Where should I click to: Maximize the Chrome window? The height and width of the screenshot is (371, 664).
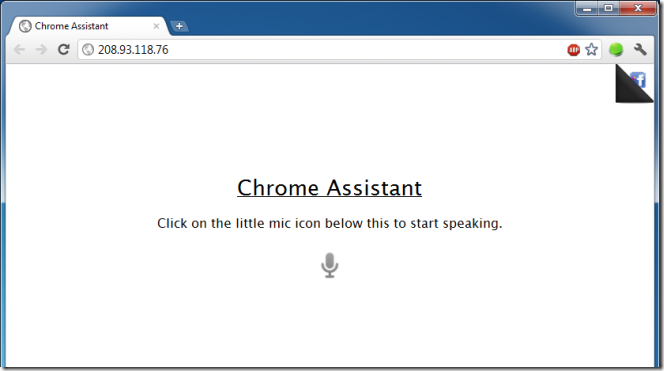point(609,8)
